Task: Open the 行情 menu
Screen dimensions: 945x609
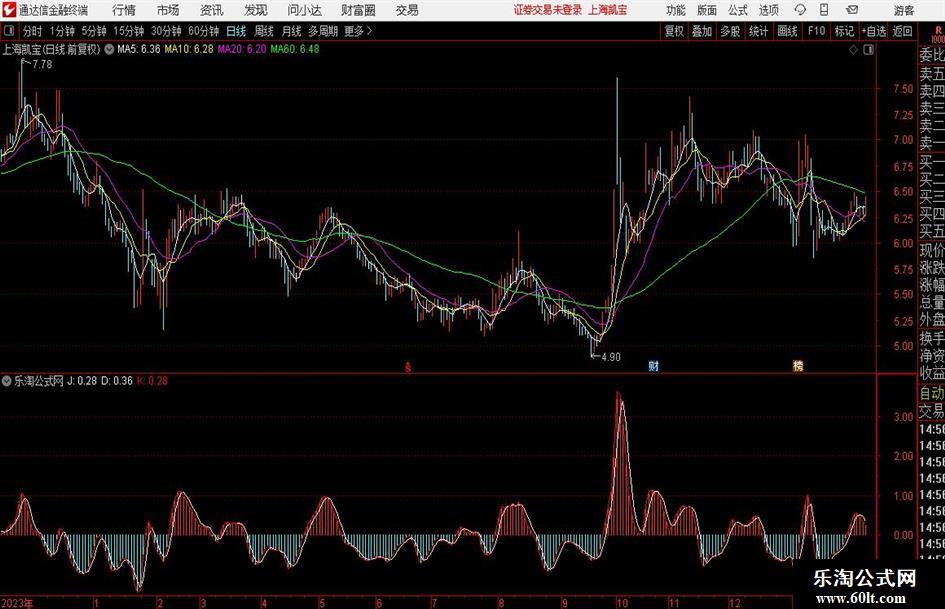Action: point(124,10)
